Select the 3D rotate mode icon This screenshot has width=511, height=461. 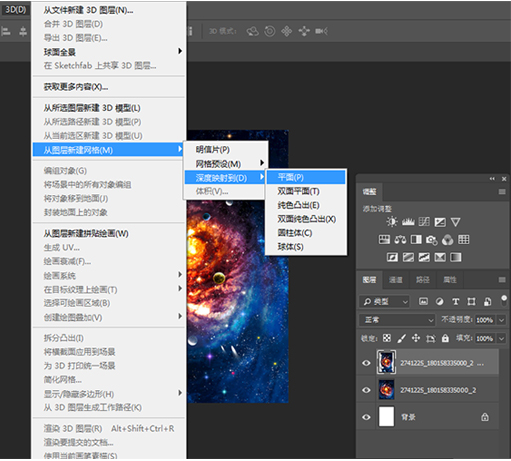[x=252, y=31]
